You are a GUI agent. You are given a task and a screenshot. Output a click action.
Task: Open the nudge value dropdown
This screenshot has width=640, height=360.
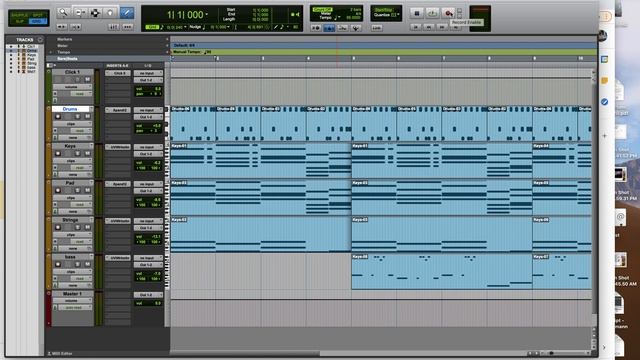(x=228, y=27)
